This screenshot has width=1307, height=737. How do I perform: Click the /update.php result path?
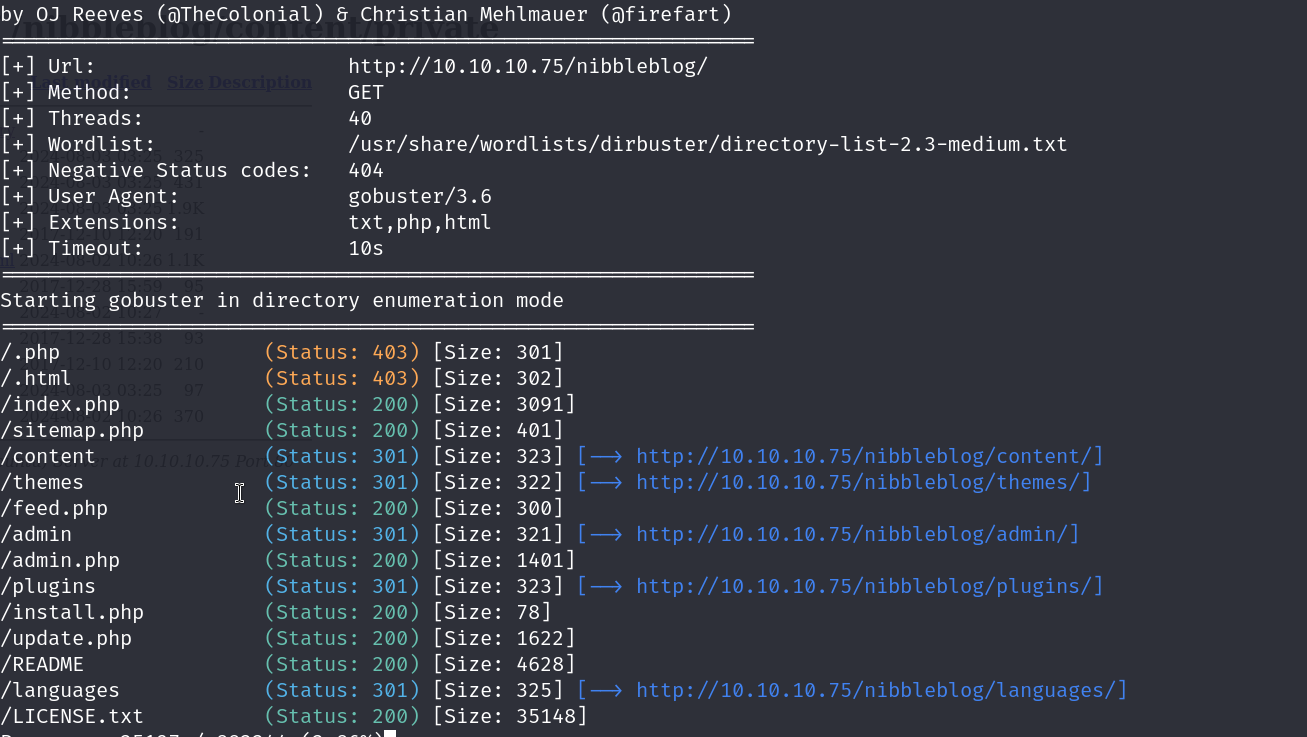coord(66,639)
